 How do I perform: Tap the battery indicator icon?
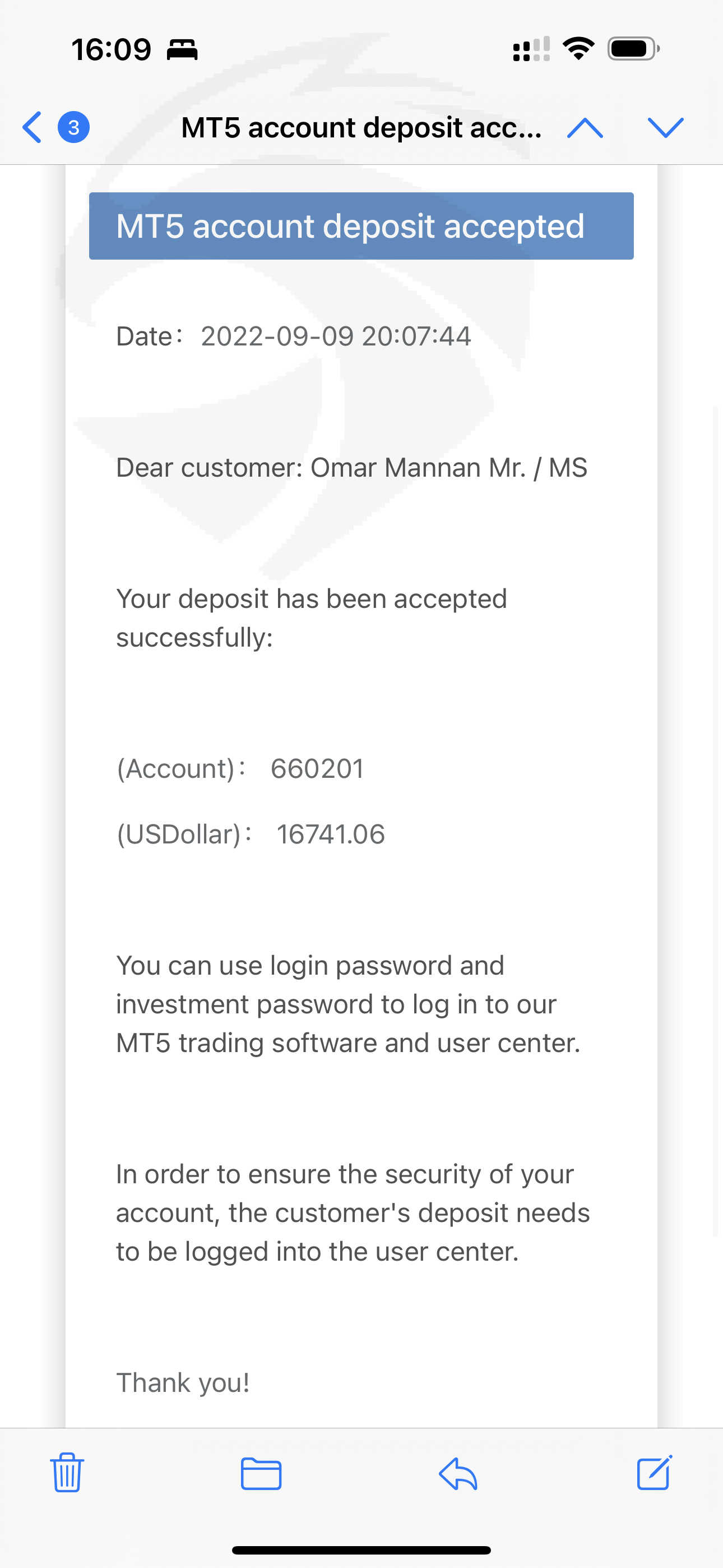pos(633,49)
